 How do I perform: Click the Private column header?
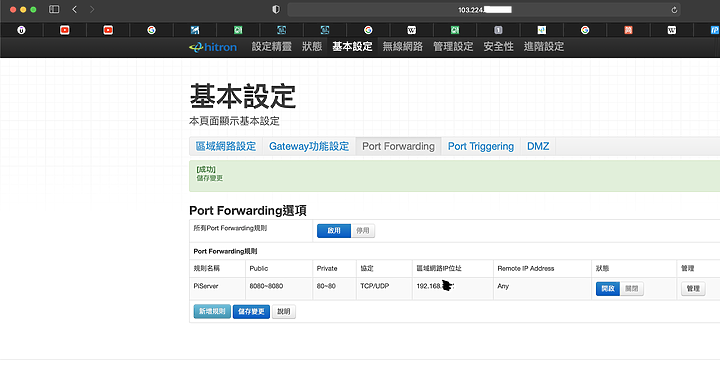[327, 268]
